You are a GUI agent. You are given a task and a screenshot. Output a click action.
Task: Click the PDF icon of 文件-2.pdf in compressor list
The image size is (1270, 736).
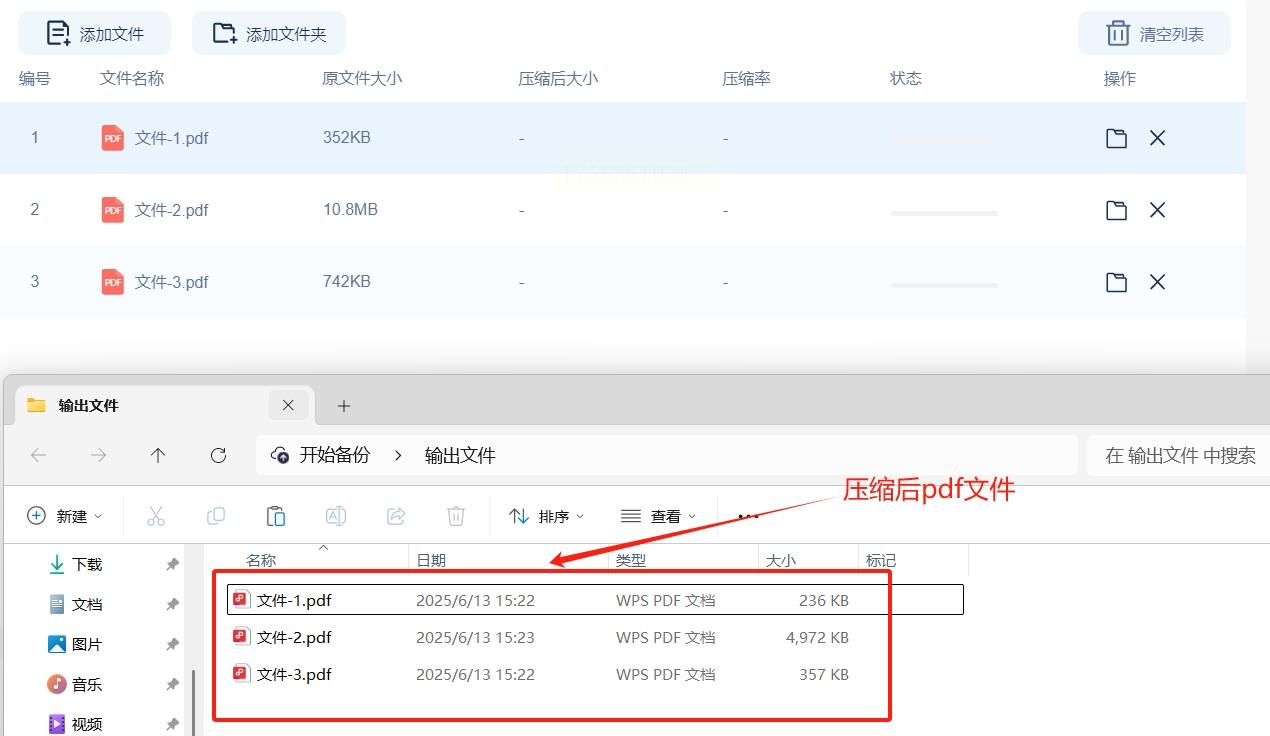(113, 210)
